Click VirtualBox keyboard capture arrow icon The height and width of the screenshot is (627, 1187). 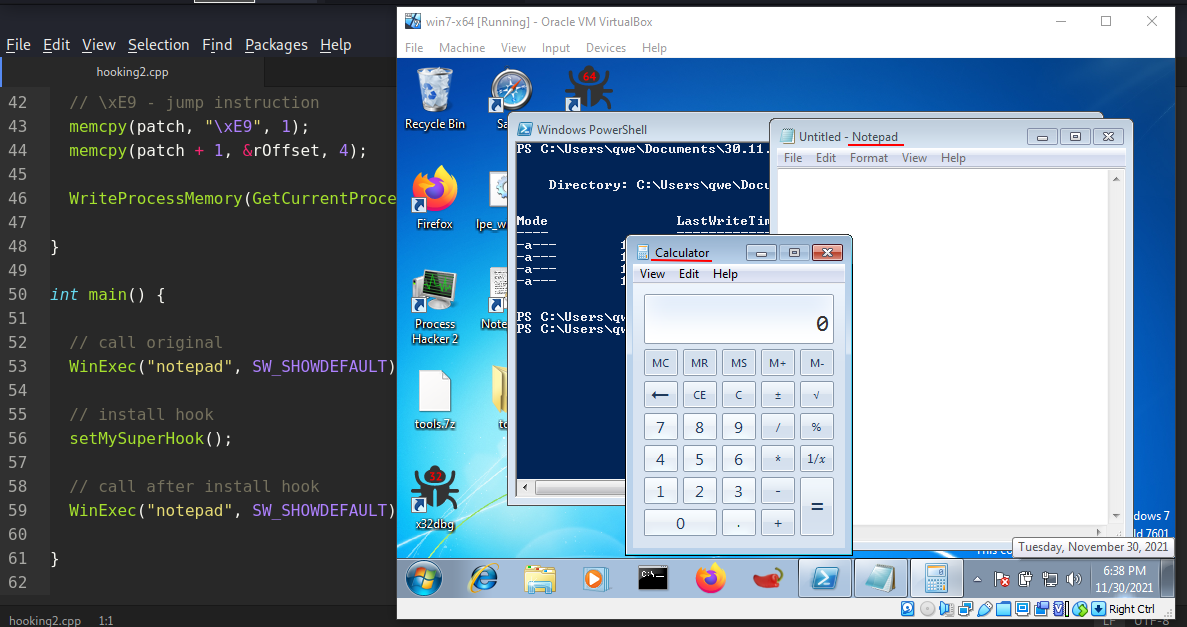tap(1098, 609)
